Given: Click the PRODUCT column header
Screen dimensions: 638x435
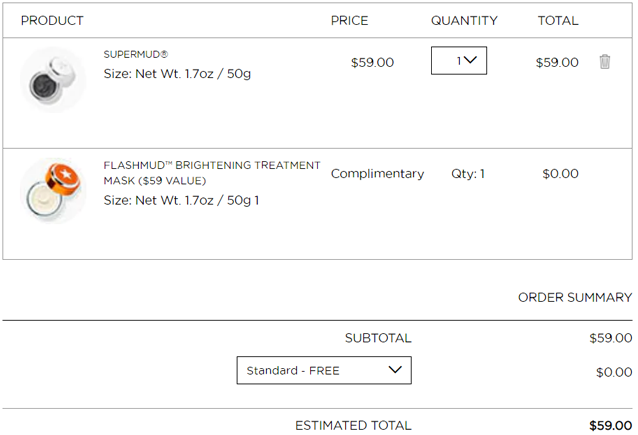Looking at the screenshot, I should (x=52, y=20).
